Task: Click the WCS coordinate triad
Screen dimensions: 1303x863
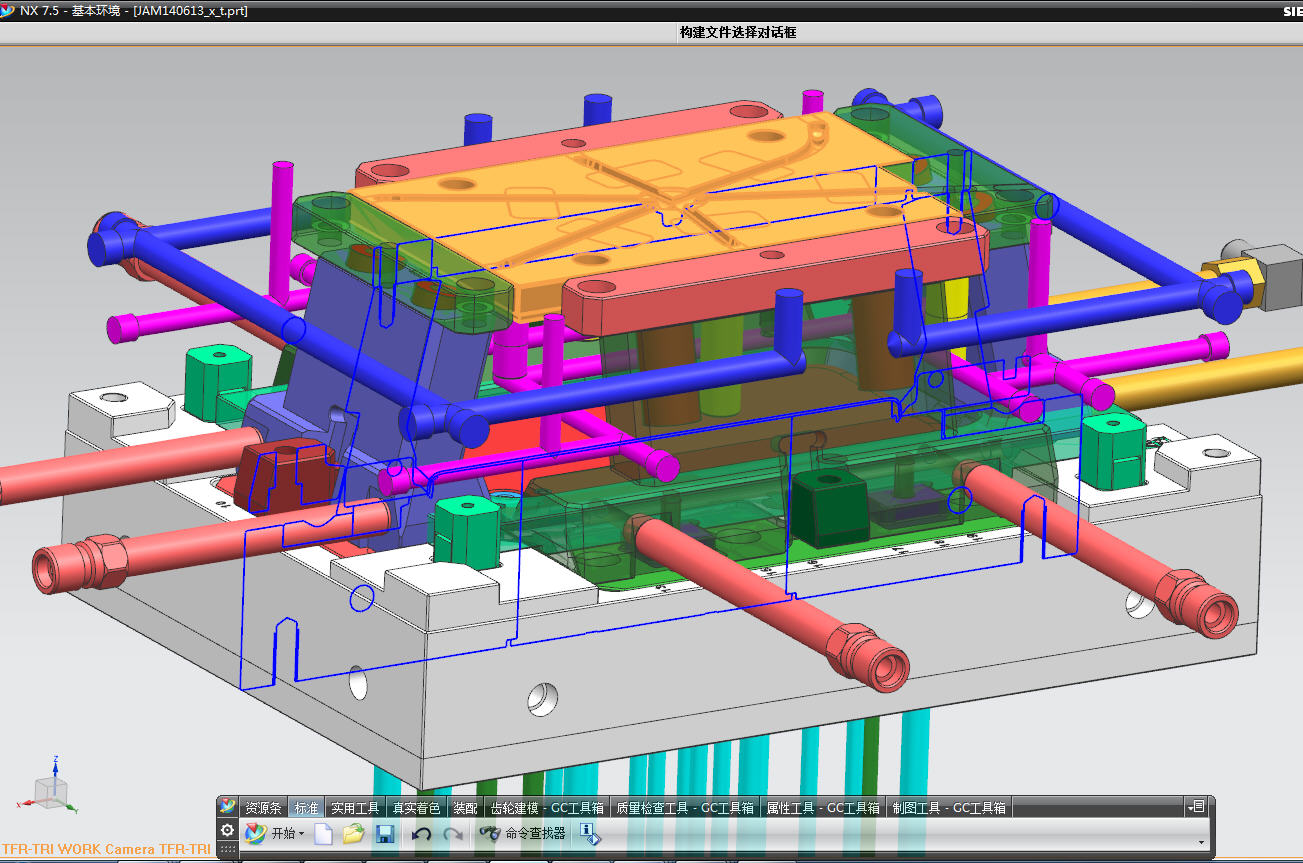Action: coord(49,787)
